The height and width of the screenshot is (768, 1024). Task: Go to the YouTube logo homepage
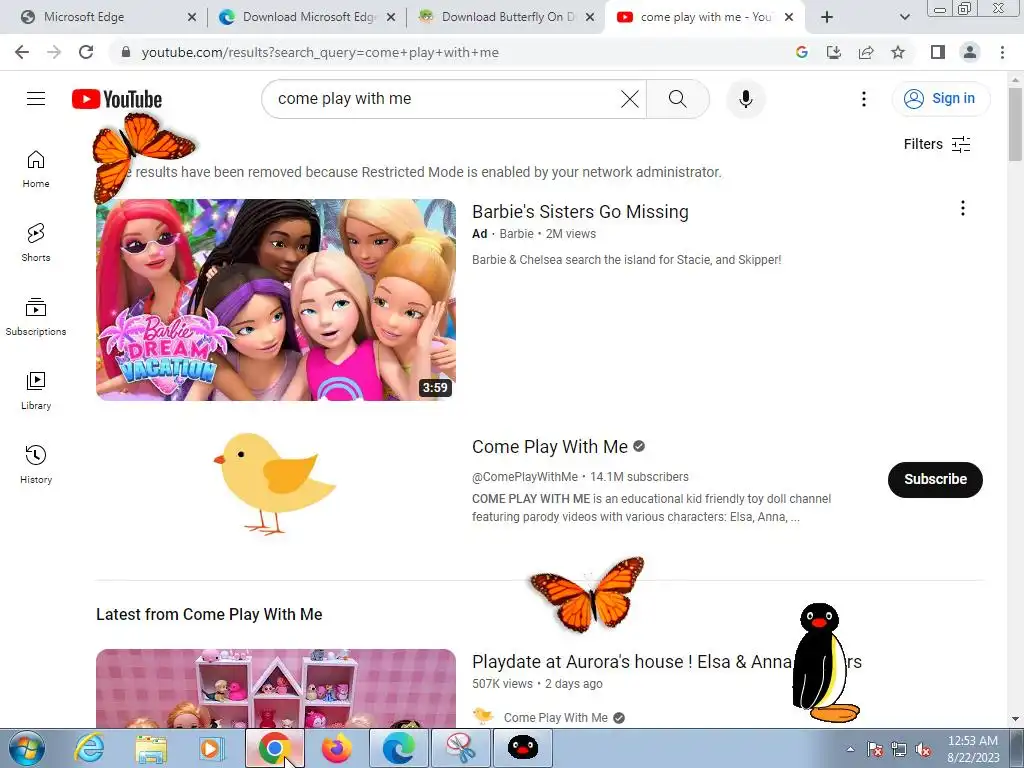[x=117, y=99]
